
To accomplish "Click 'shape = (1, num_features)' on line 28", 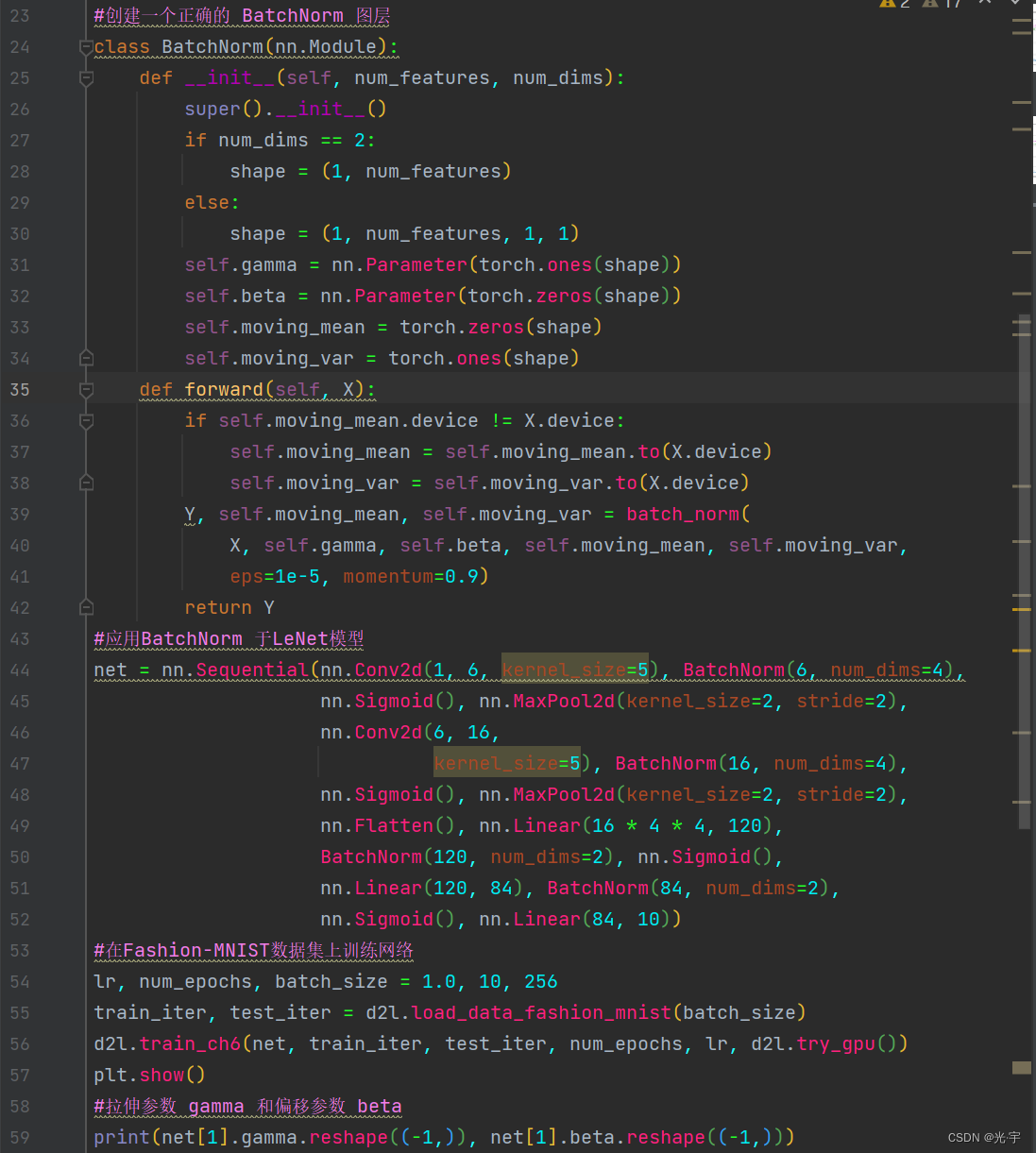I will click(371, 172).
